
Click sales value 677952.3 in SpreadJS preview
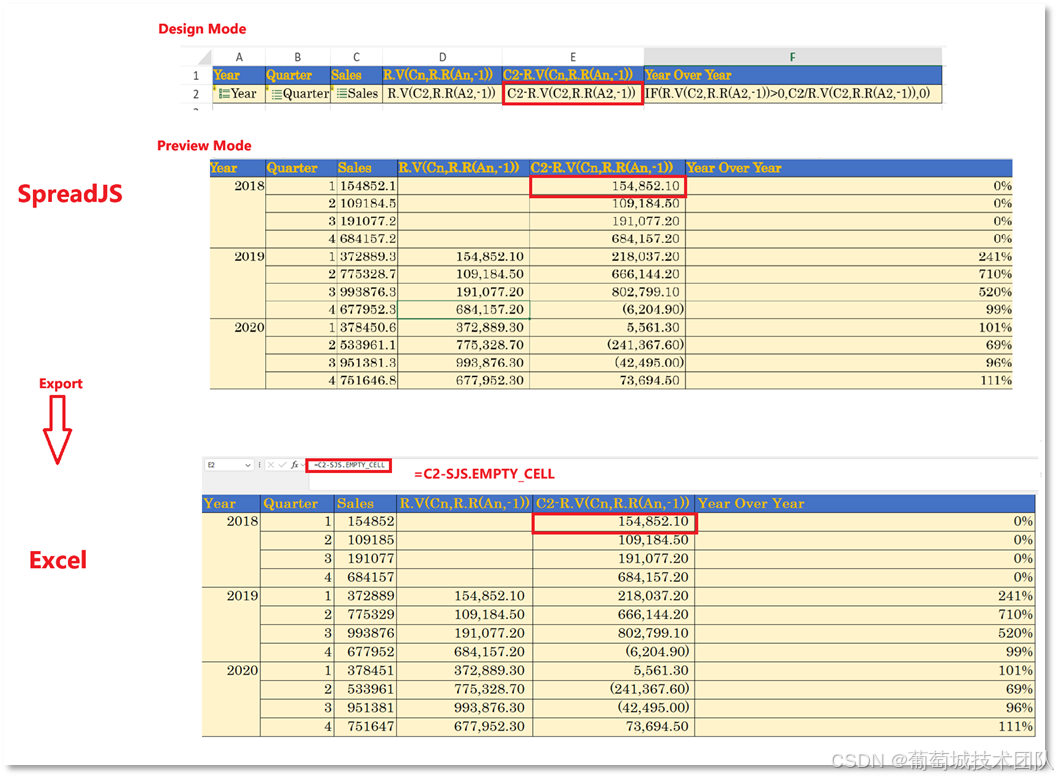[367, 310]
